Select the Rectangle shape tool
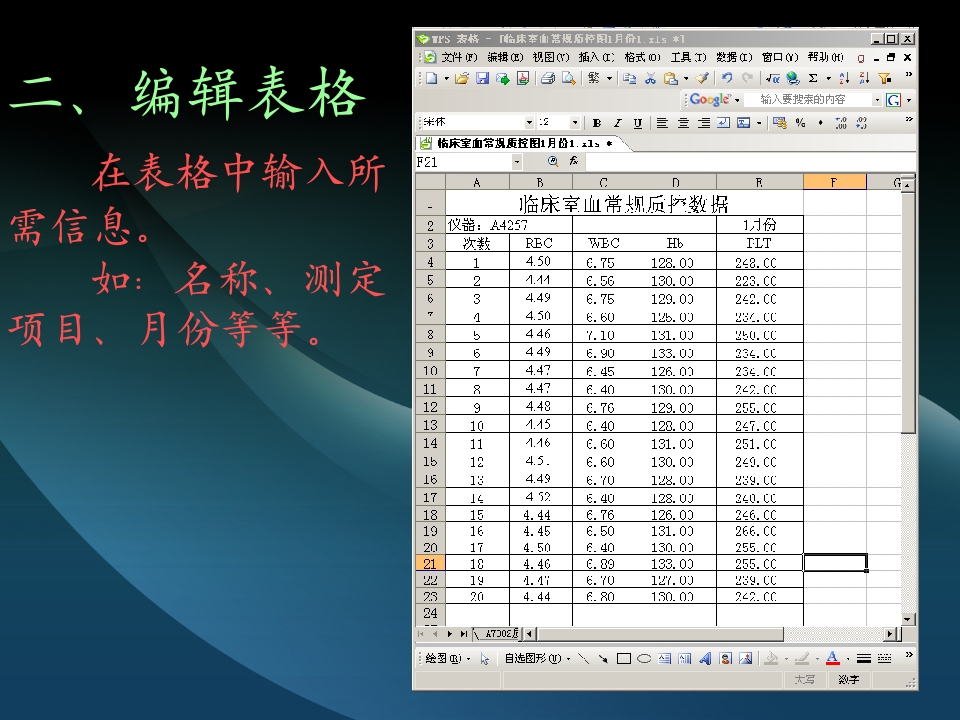This screenshot has width=960, height=720. [623, 657]
